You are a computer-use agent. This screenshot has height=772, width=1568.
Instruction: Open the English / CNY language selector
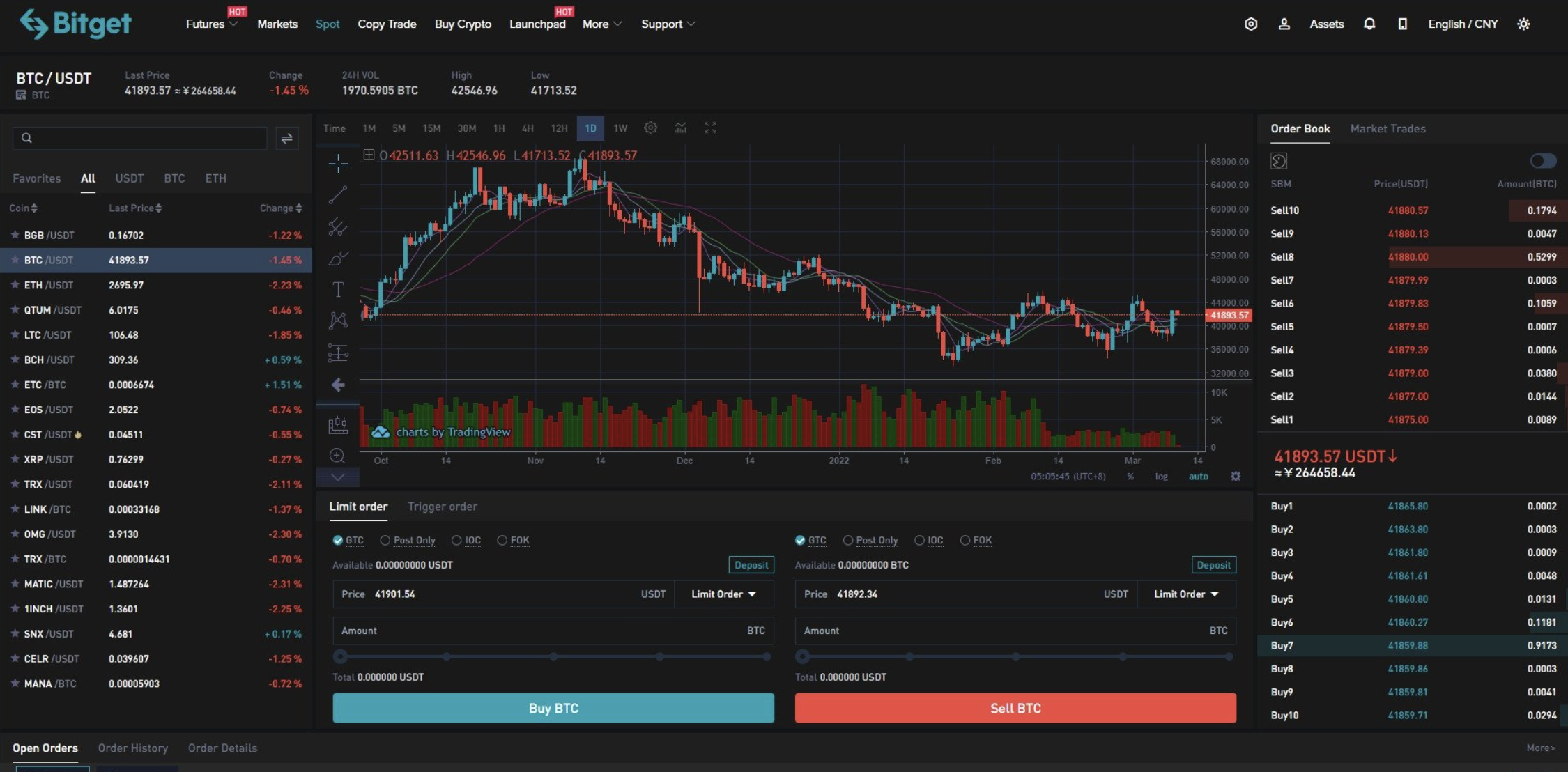coord(1463,24)
